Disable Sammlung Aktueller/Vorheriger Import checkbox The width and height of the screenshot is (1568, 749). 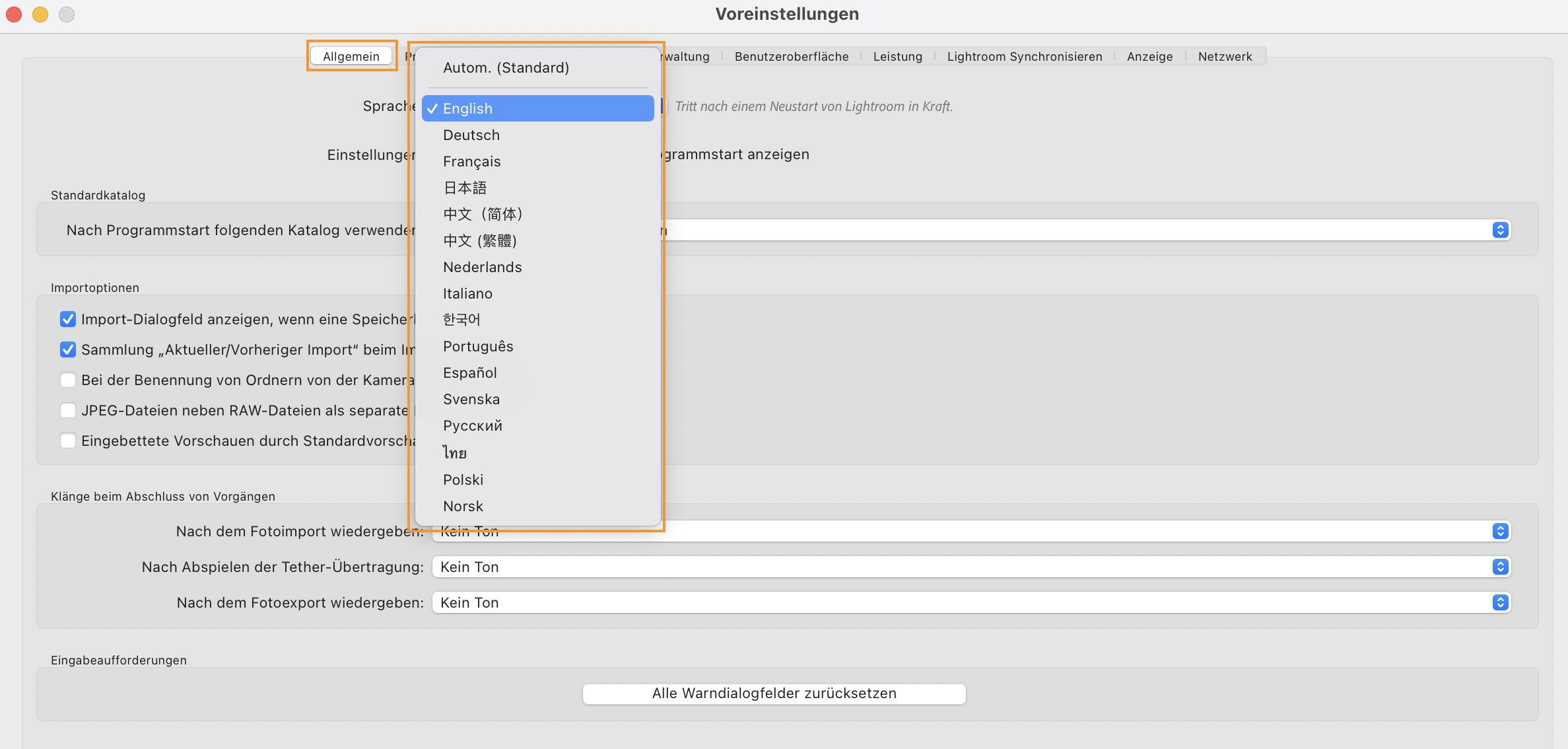click(68, 349)
